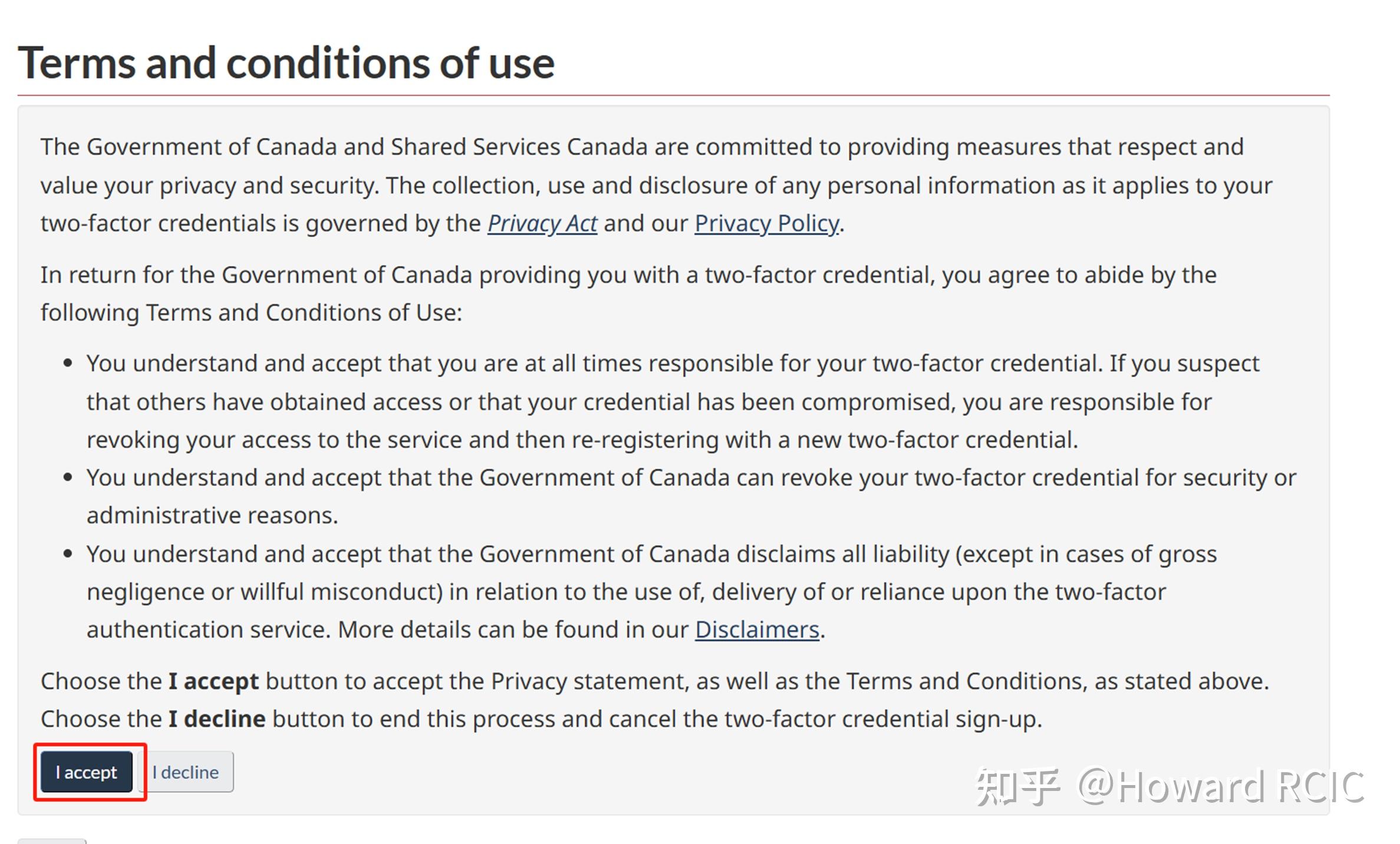Click the bullet dot before the administrative reasons item
This screenshot has width=1400, height=844.
[68, 477]
